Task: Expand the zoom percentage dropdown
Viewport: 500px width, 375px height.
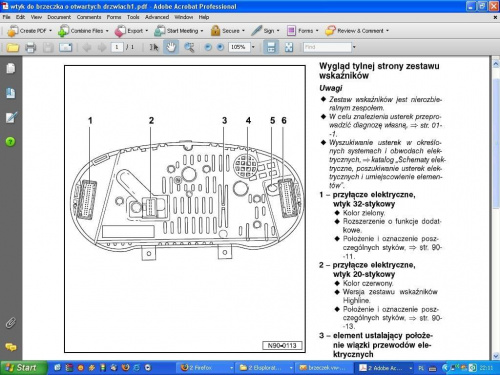Action: click(x=253, y=47)
